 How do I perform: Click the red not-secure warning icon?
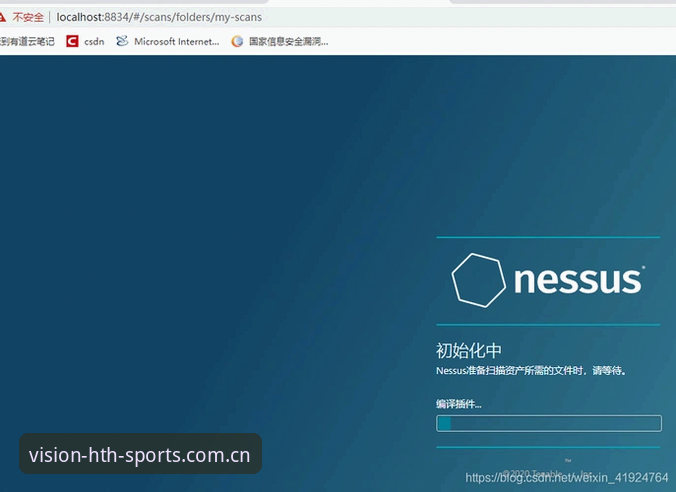click(2, 17)
